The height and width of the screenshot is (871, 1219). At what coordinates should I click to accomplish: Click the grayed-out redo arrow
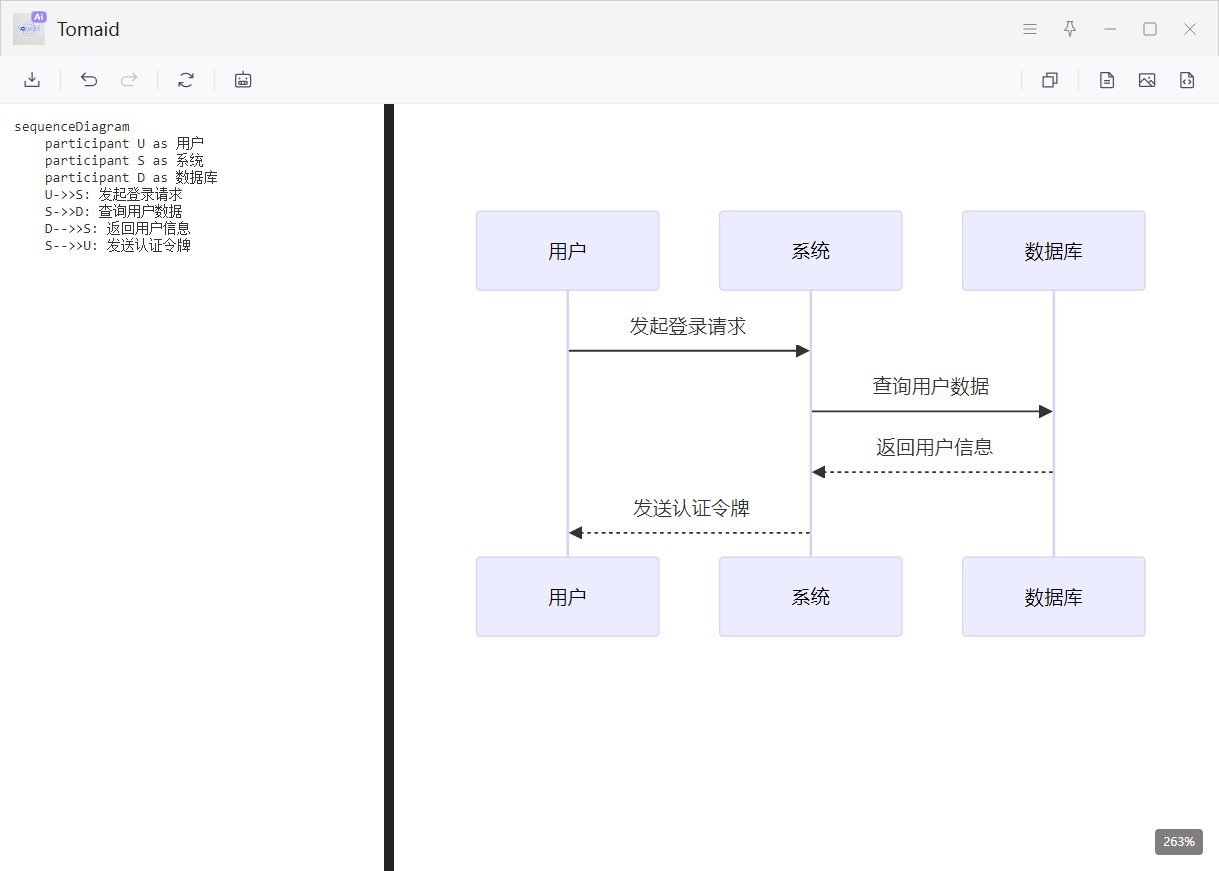click(x=129, y=80)
